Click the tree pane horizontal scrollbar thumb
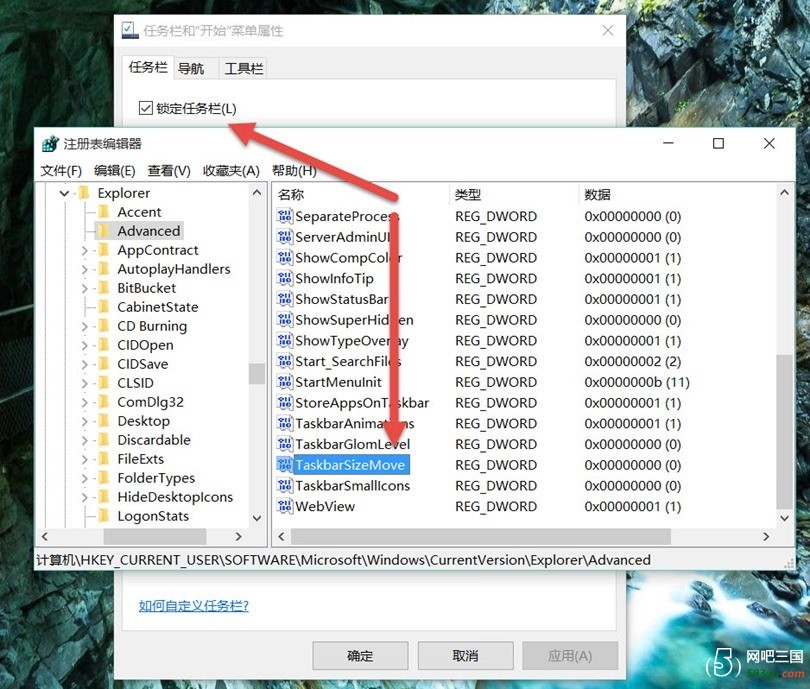 pos(155,536)
